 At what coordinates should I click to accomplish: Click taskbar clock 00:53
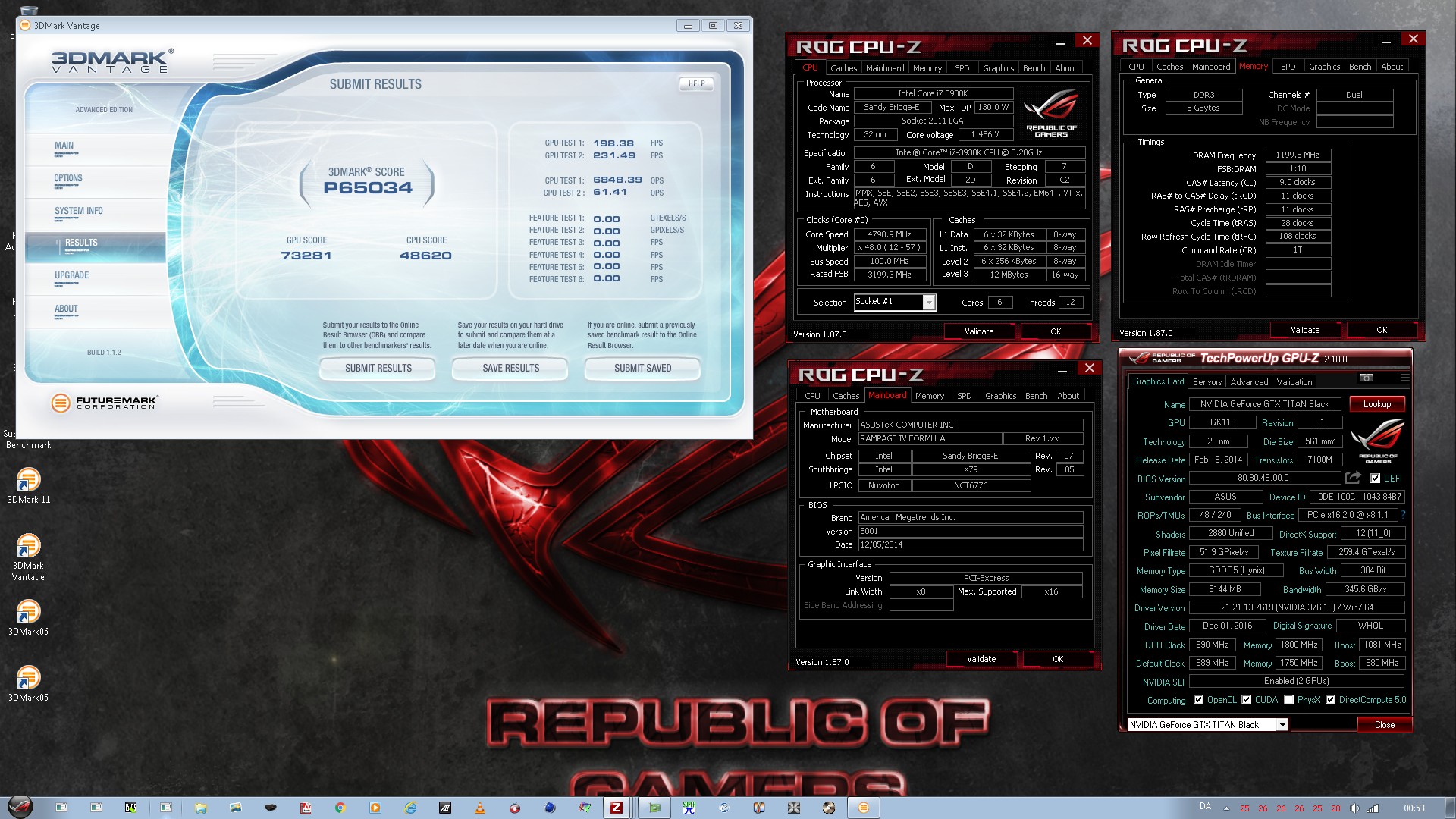(x=1414, y=808)
